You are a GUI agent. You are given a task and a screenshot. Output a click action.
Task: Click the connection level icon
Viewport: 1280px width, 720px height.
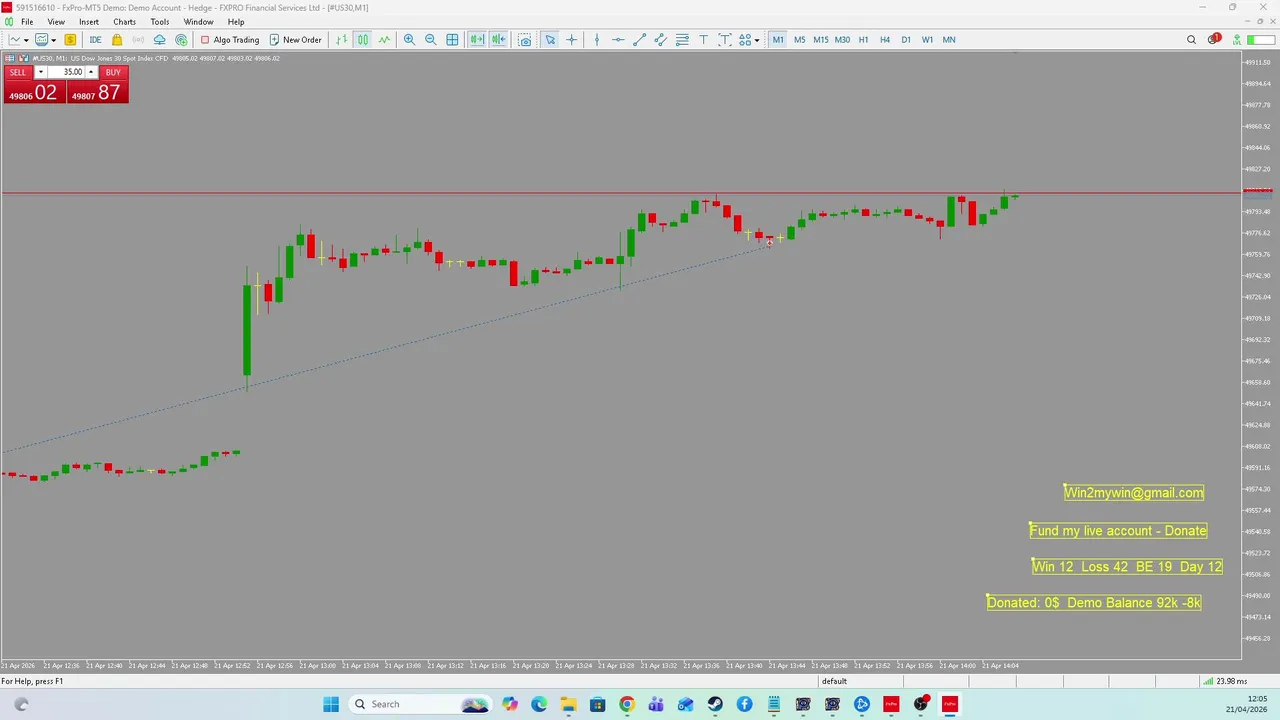(x=1236, y=40)
